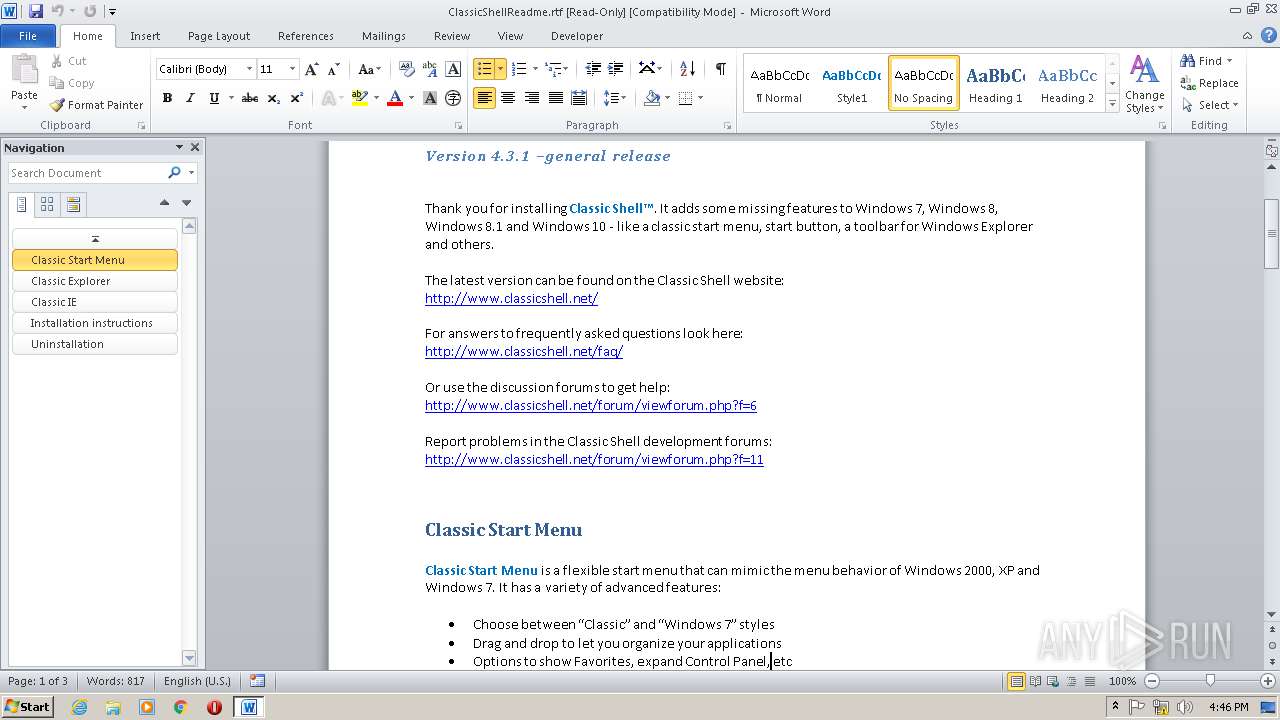Jump to Classic Explorer heading

tap(95, 281)
